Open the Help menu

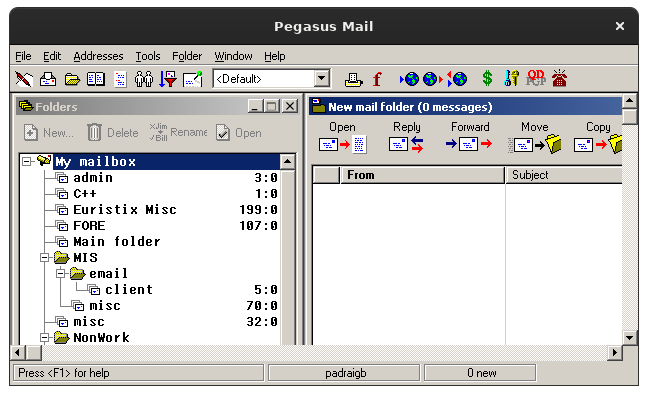tap(275, 56)
